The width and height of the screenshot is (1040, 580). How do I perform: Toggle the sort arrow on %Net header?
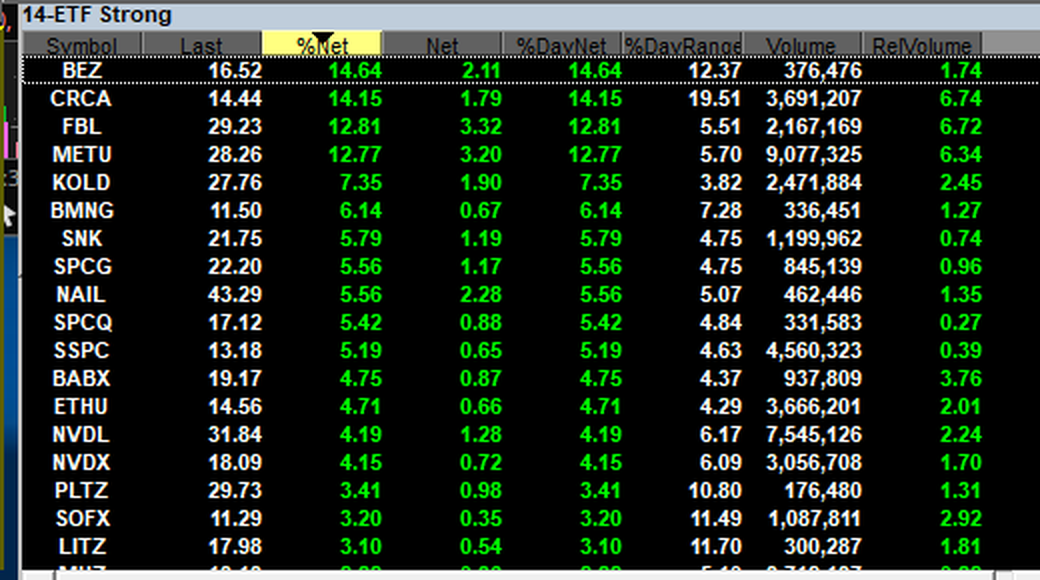click(323, 37)
